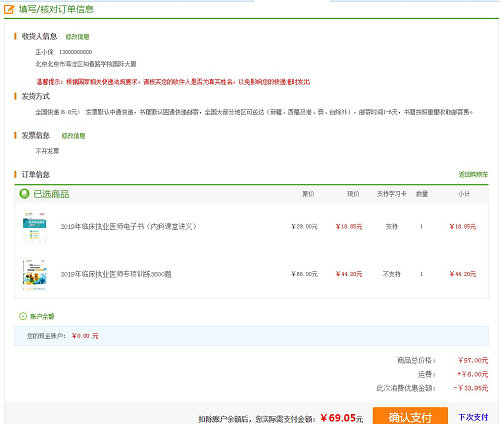Click the 填写/核对订单信息 page title

coord(56,9)
